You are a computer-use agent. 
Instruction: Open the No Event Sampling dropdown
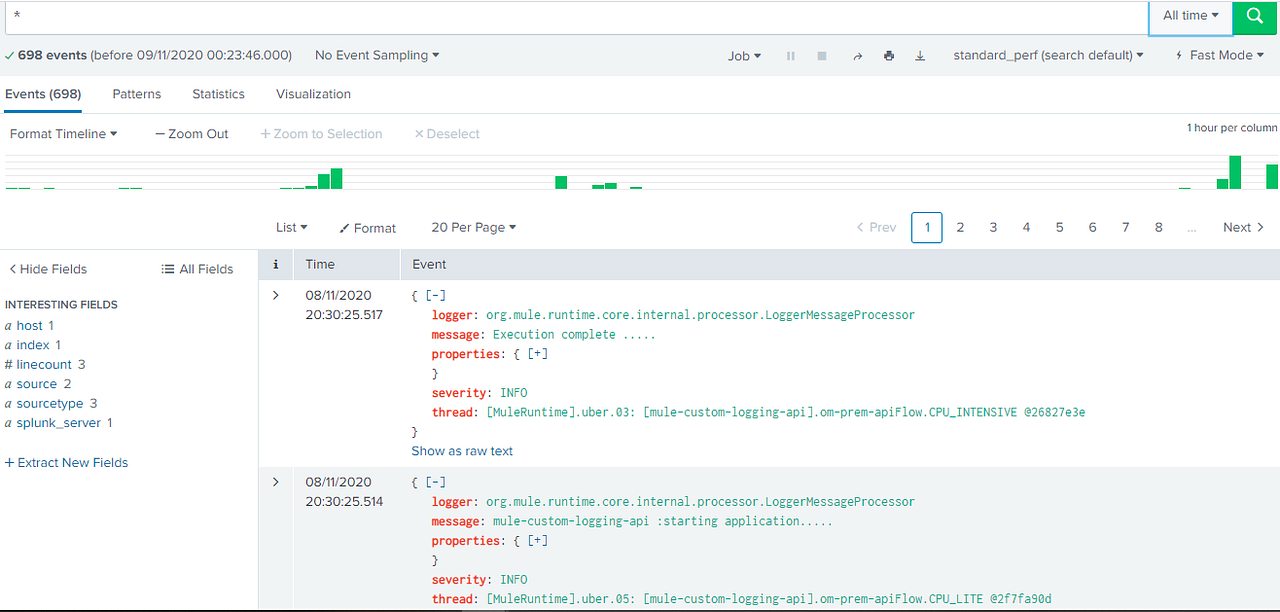(x=377, y=55)
